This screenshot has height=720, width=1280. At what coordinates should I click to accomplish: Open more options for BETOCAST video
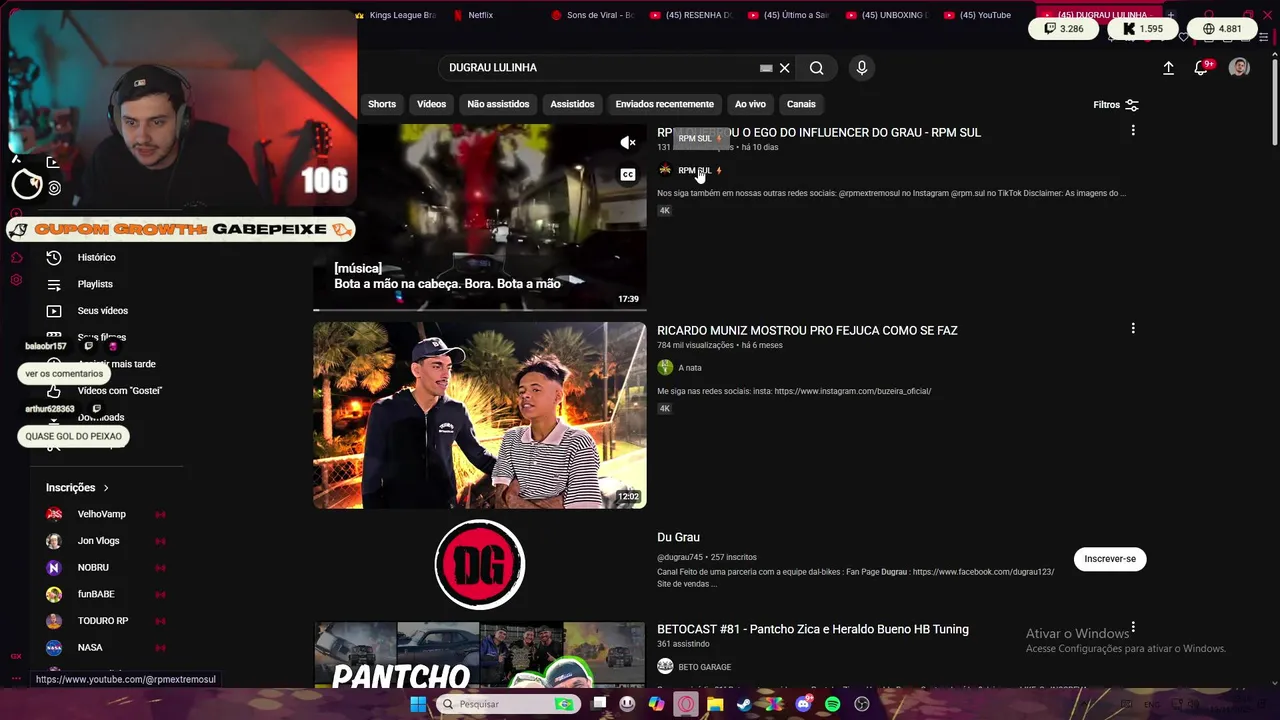click(x=1133, y=628)
